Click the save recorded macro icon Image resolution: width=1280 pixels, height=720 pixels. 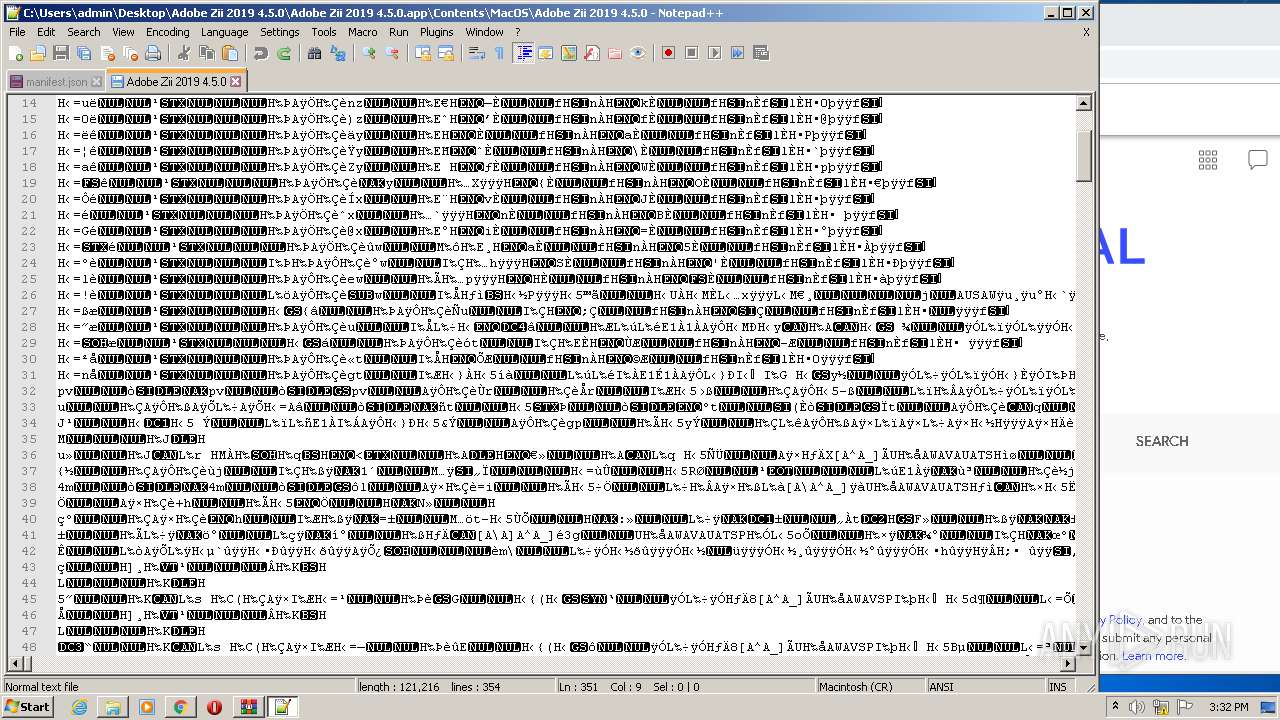point(761,53)
